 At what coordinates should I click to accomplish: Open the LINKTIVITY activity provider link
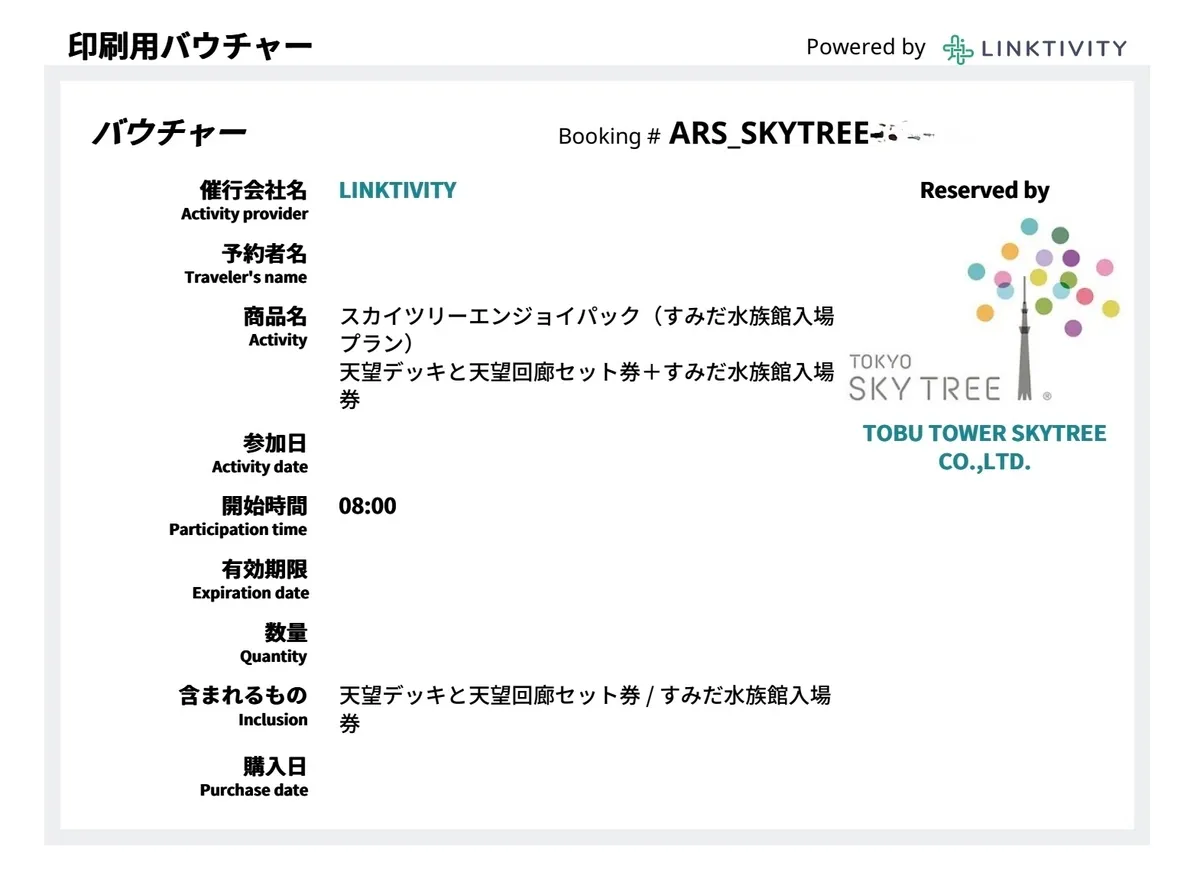[x=397, y=190]
